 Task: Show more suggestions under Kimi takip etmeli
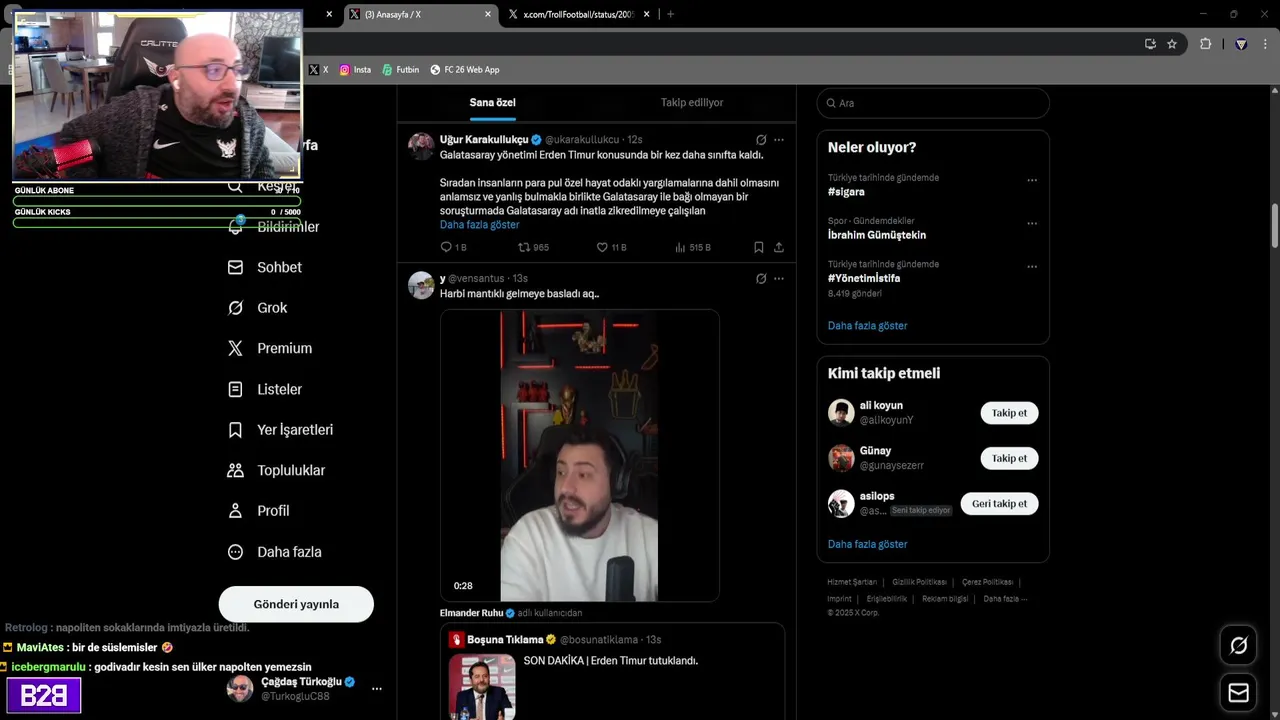(x=867, y=544)
